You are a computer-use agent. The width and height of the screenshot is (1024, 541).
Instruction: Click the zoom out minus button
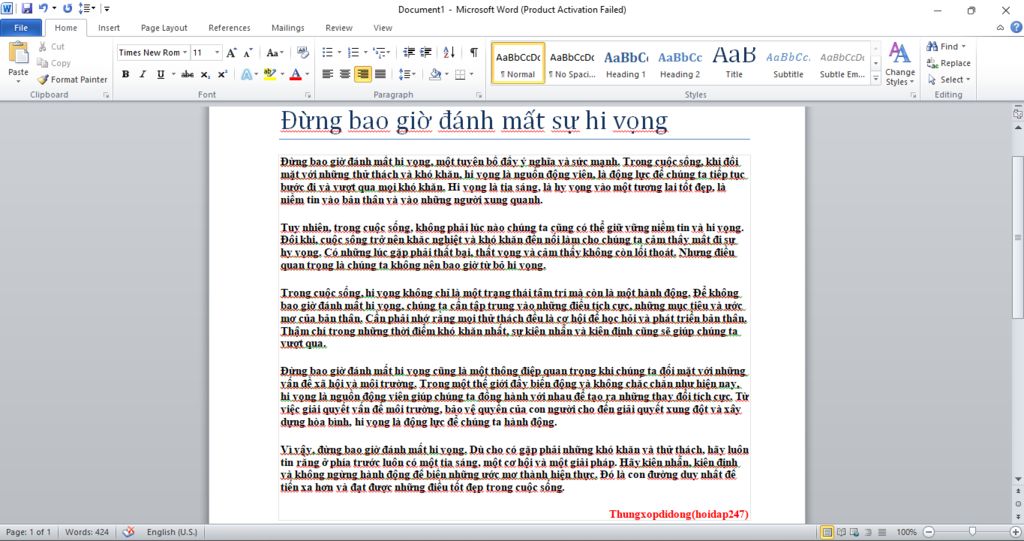929,532
